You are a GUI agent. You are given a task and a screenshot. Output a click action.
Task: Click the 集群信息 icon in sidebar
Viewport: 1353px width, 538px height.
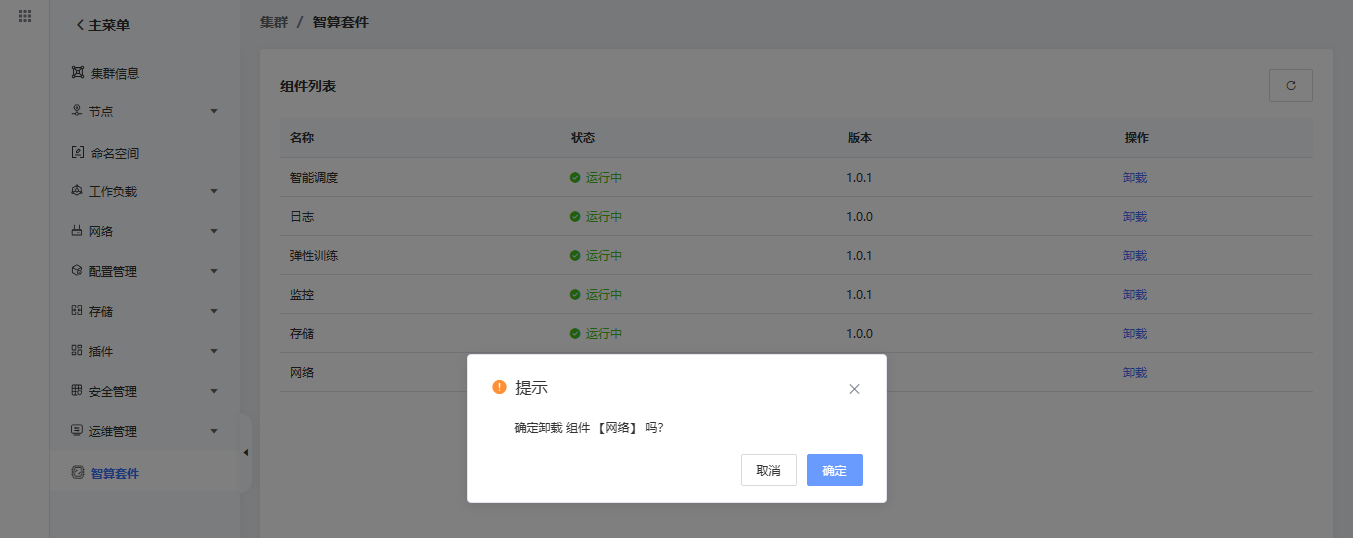(x=78, y=72)
